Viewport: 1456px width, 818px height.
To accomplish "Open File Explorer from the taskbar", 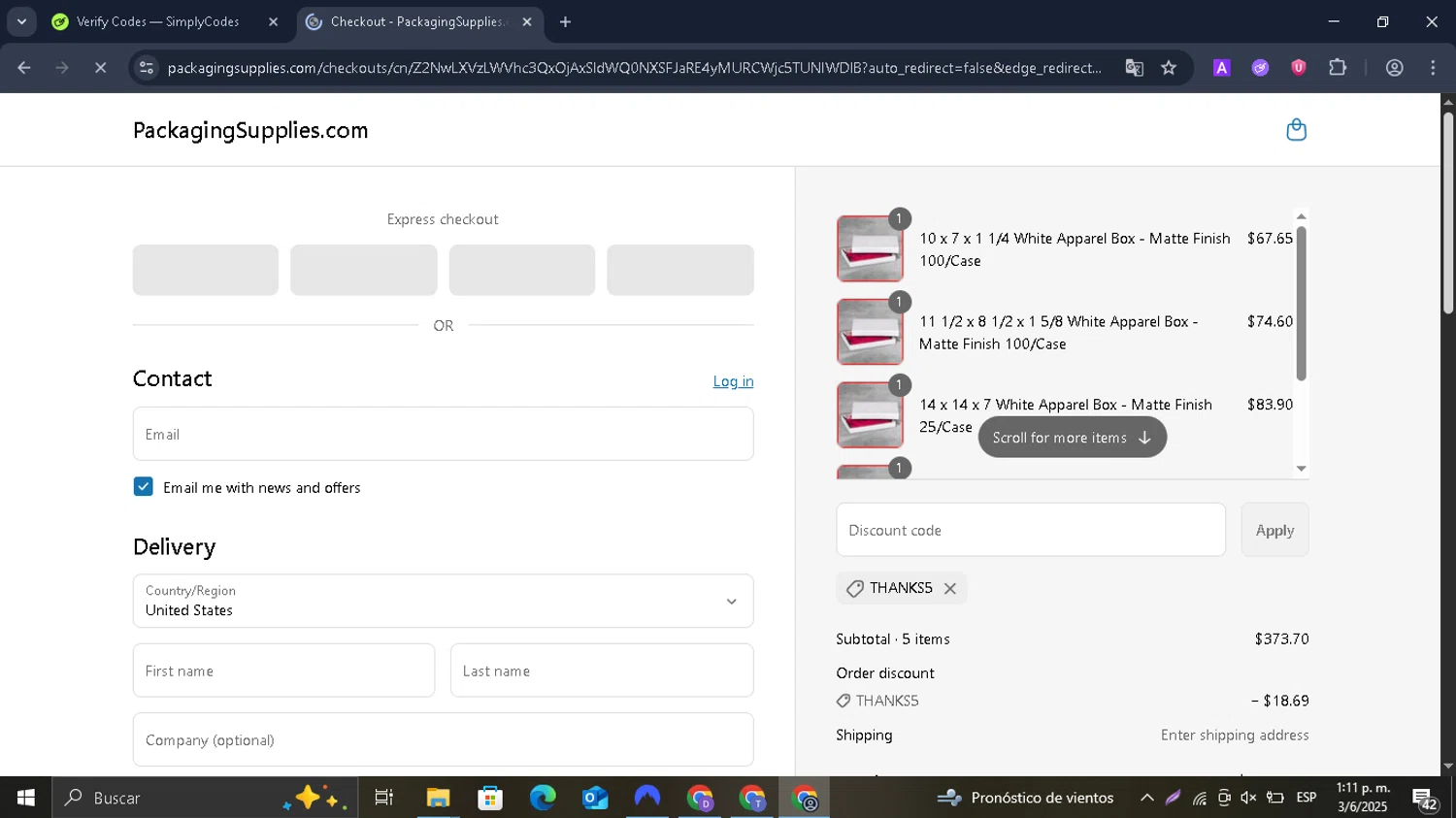I will tap(438, 798).
